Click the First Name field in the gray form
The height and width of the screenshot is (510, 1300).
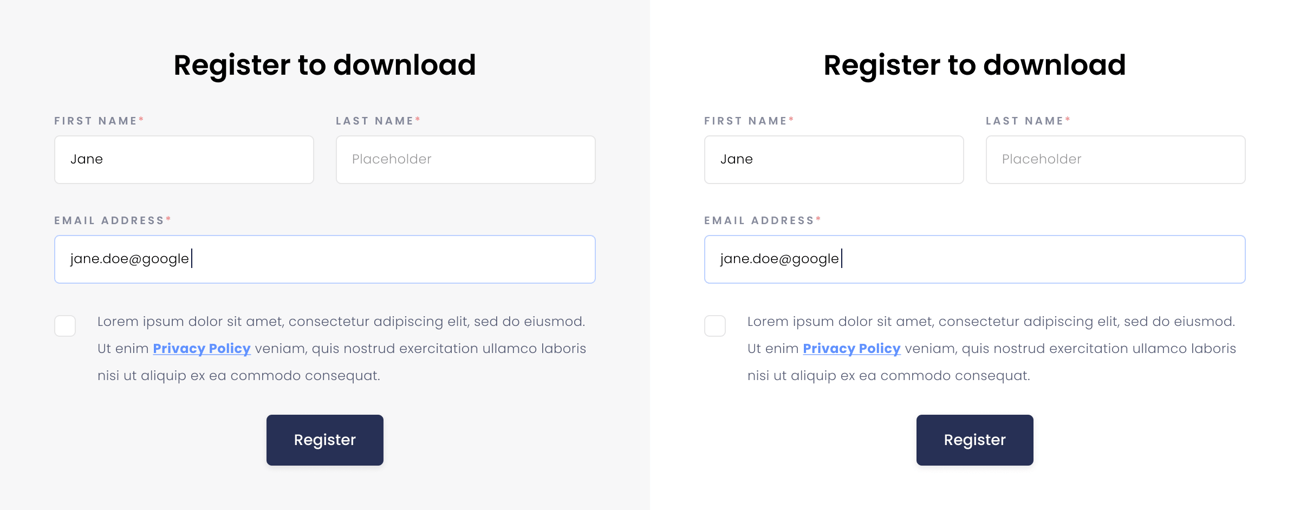tap(184, 159)
